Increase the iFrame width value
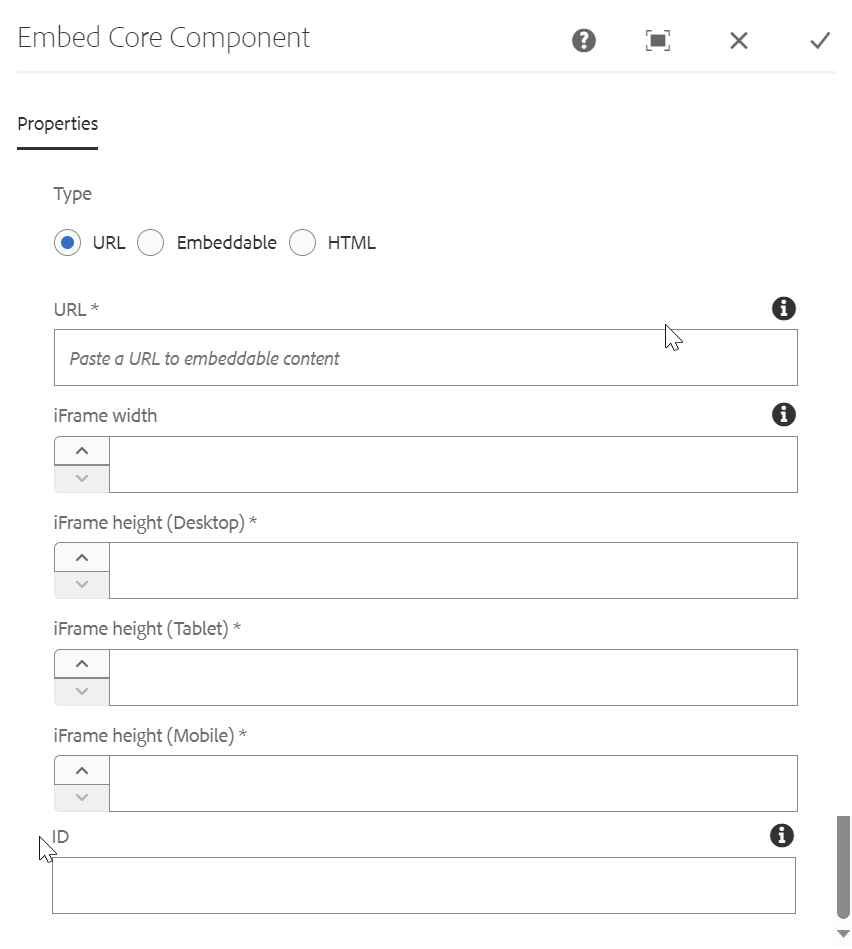The image size is (852, 949). (82, 451)
